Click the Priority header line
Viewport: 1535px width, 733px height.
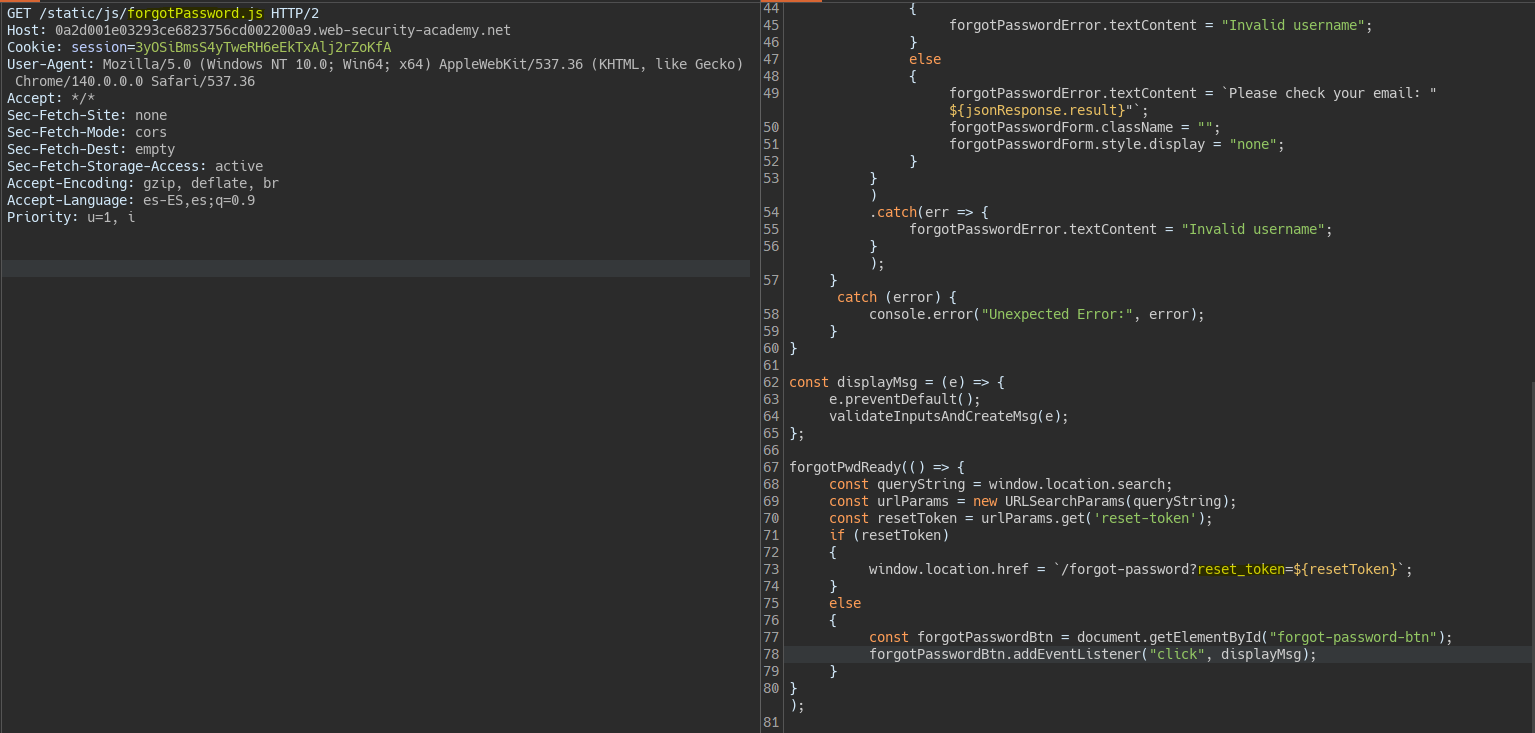click(70, 217)
